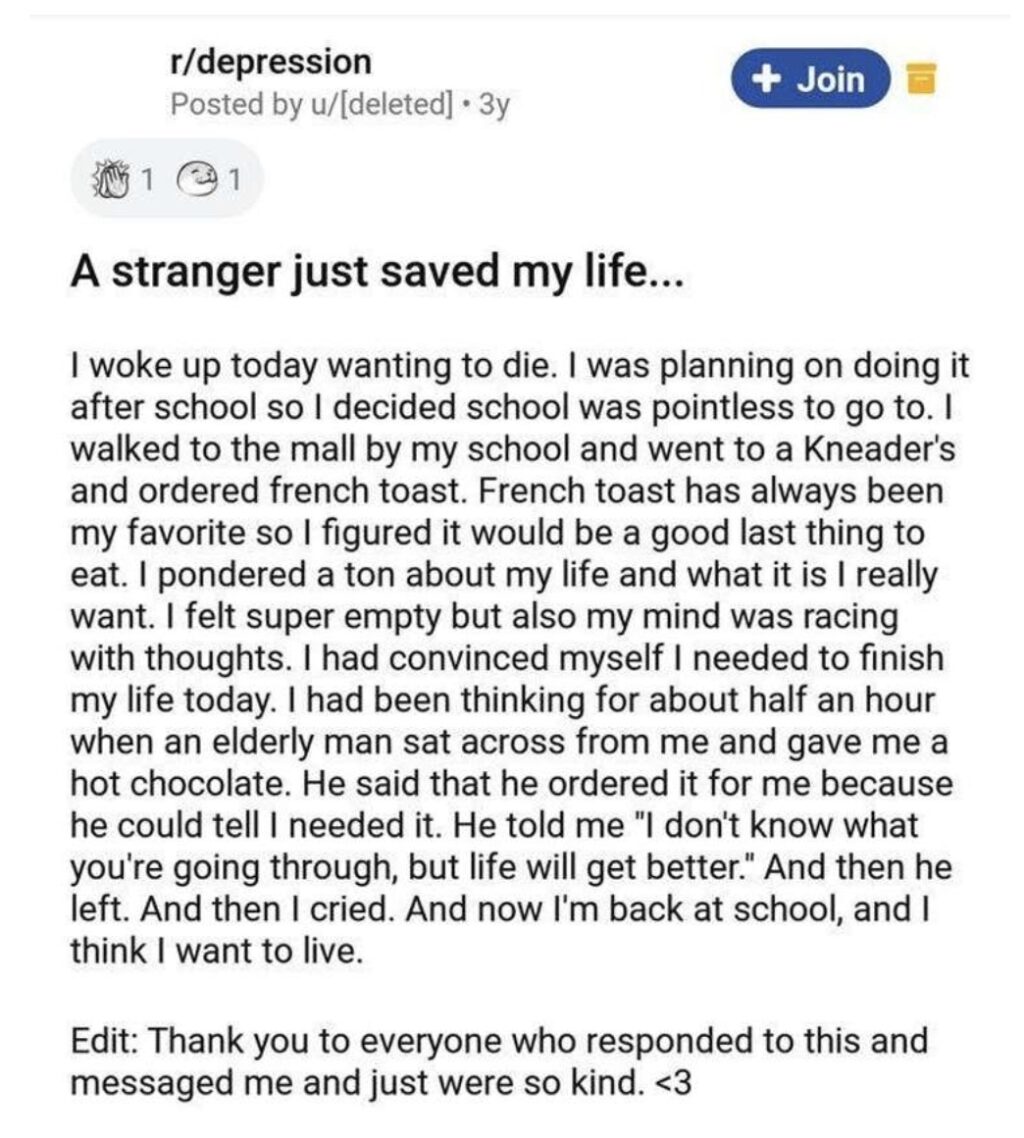
Task: Open the r/depression subreddit link
Action: click(271, 62)
